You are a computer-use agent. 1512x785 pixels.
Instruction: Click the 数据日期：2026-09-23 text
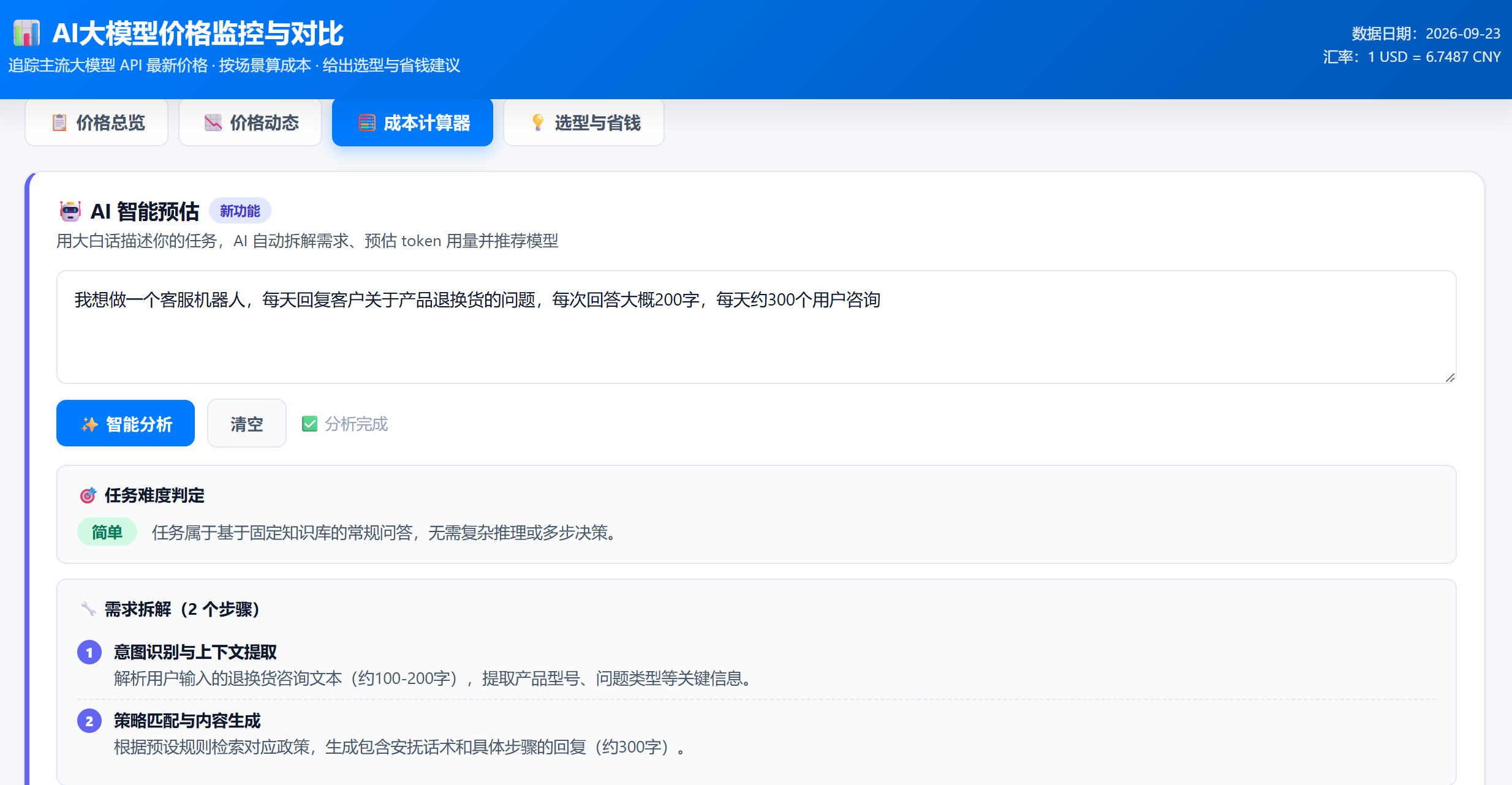point(1426,34)
